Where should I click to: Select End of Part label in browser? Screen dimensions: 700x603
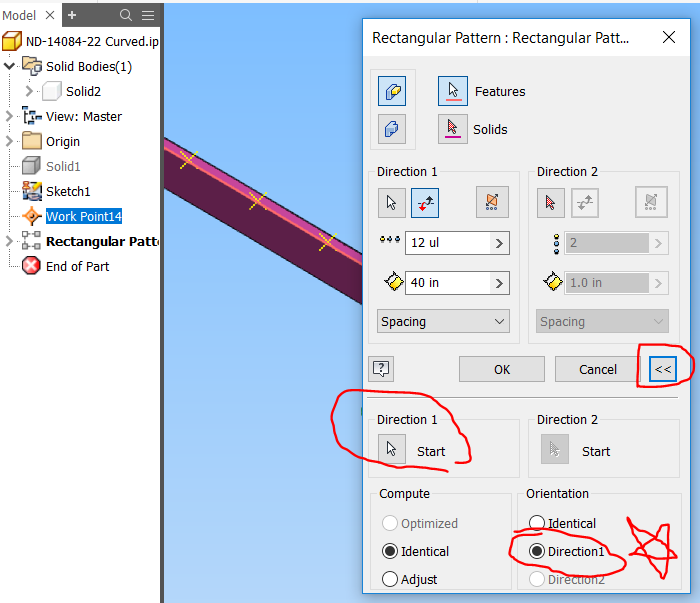click(77, 266)
